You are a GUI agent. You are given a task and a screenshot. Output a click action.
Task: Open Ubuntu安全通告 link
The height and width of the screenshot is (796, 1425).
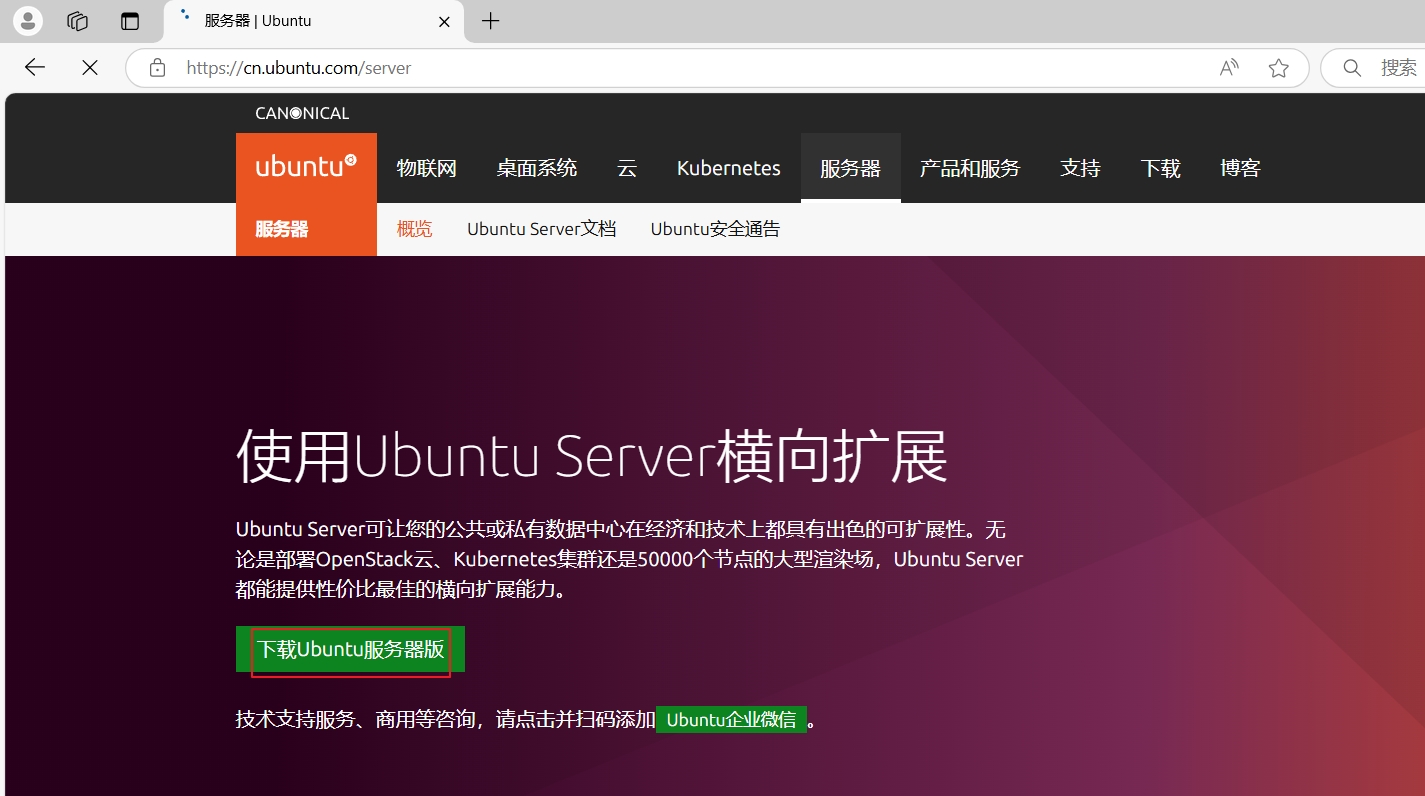click(716, 229)
